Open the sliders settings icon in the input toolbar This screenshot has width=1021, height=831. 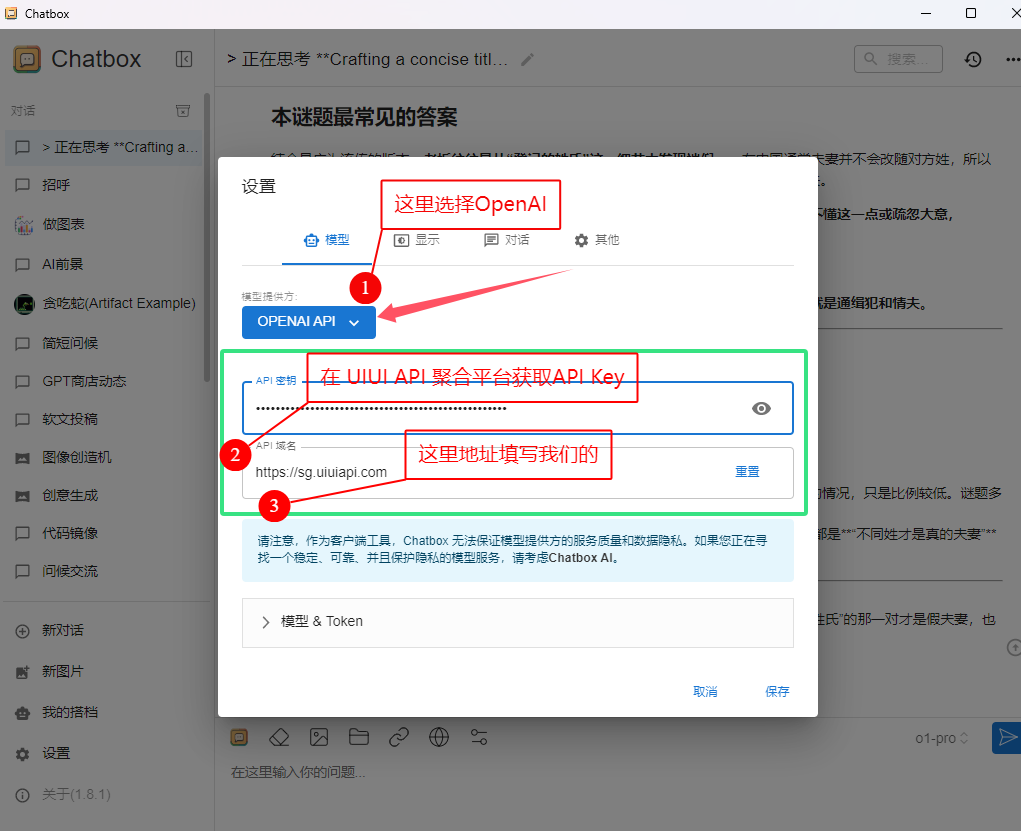[479, 737]
